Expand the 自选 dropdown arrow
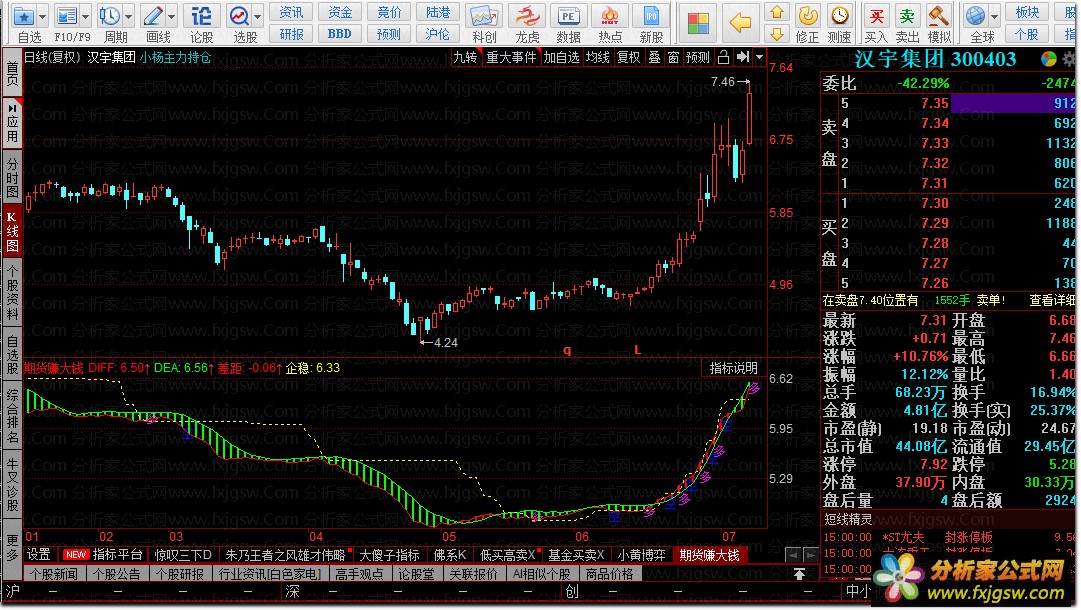 [x=43, y=16]
